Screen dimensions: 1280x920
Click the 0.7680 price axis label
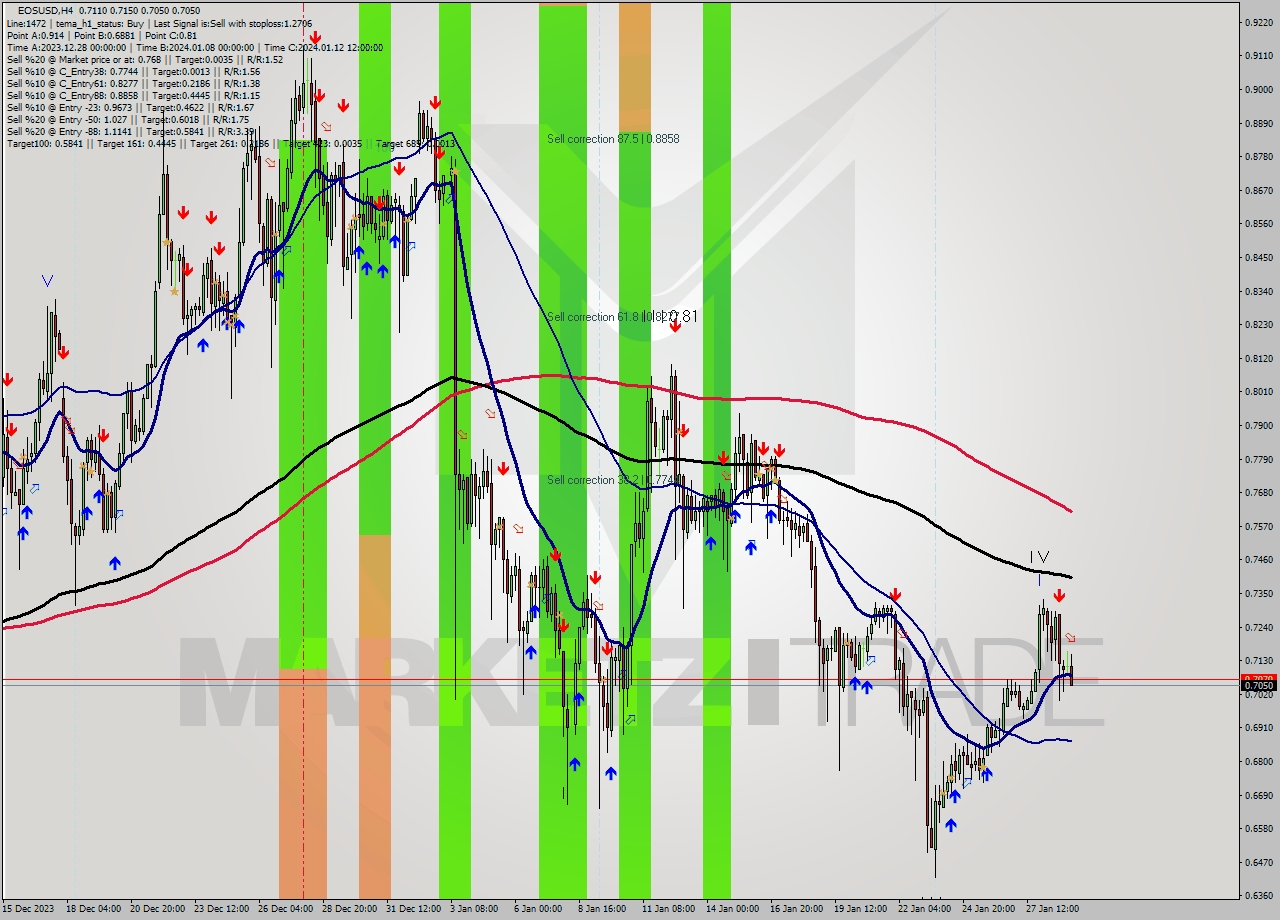click(1257, 492)
